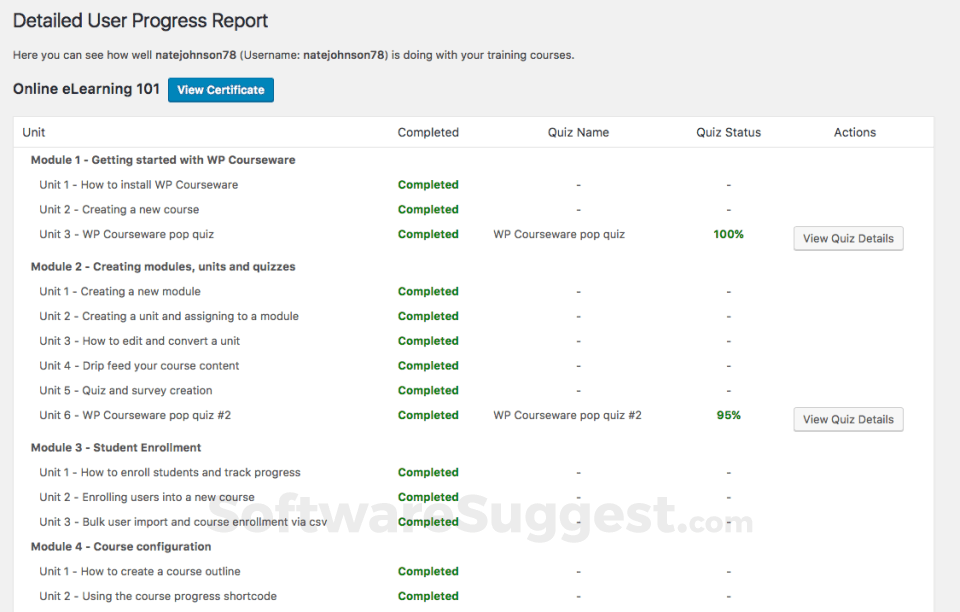Select the Actions column header
The image size is (960, 612).
pyautogui.click(x=854, y=132)
